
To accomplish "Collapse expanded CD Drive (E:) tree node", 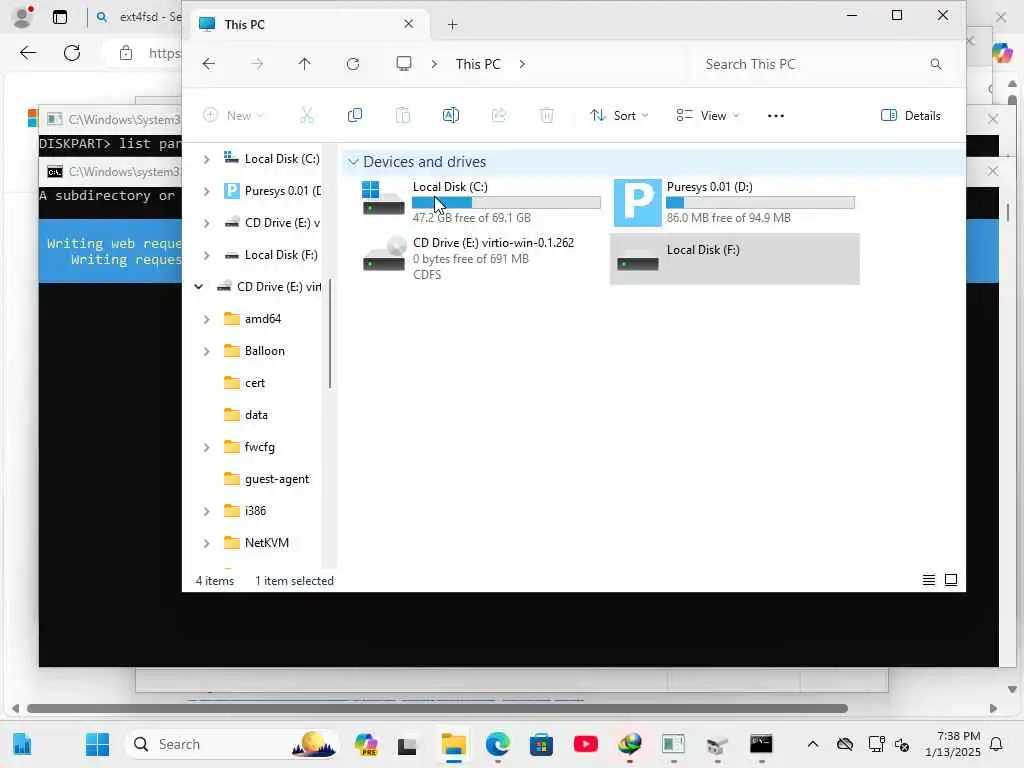I will tap(199, 287).
